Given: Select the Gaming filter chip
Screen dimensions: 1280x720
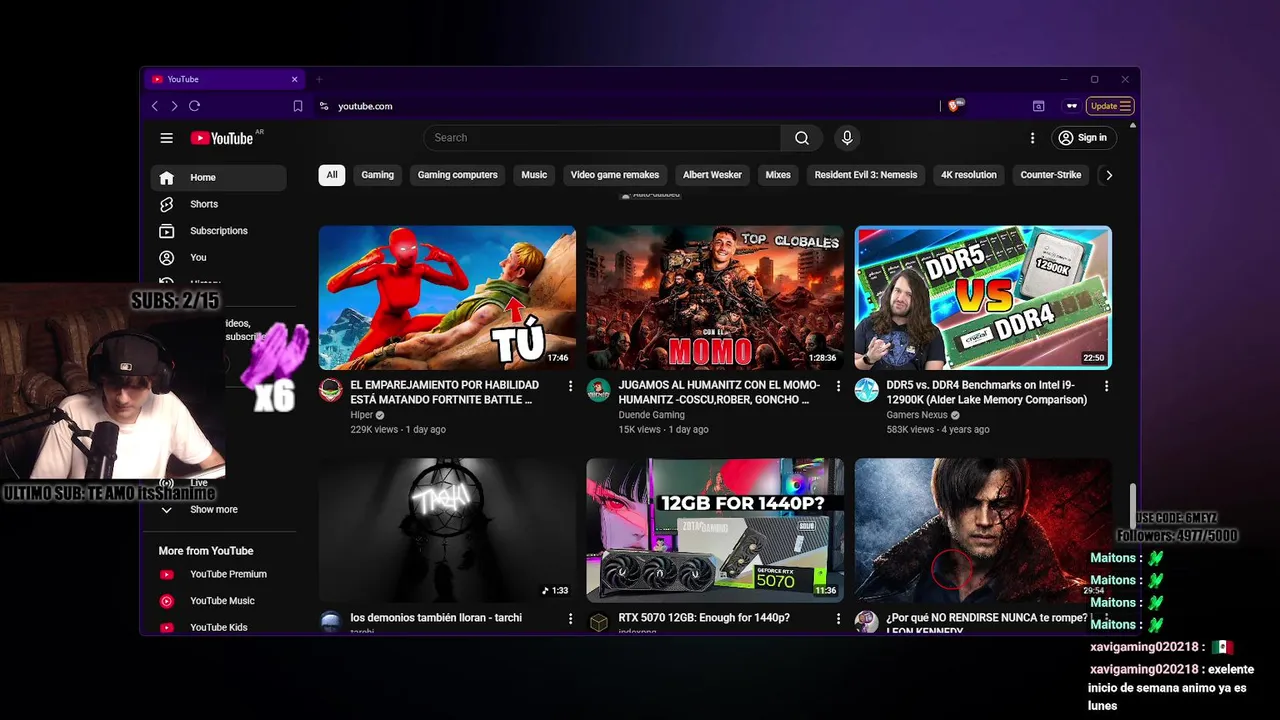Looking at the screenshot, I should click(377, 175).
